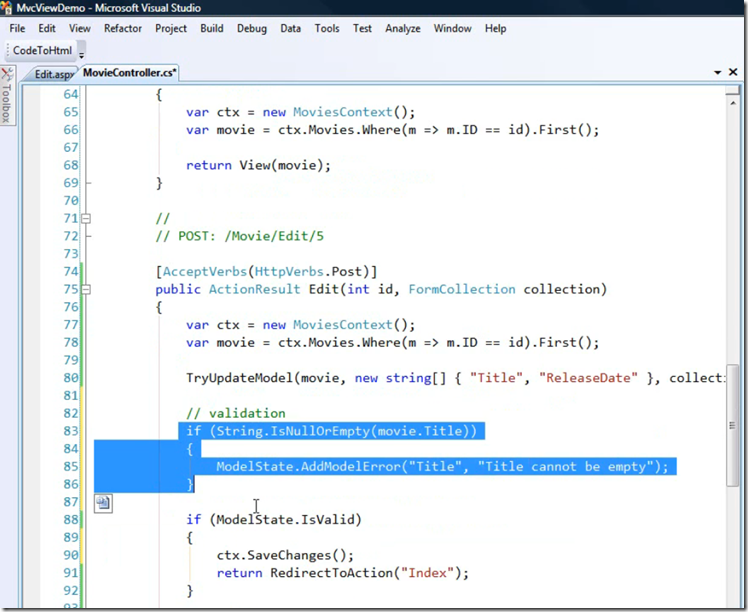
Task: Open the Debug menu
Action: pyautogui.click(x=252, y=29)
